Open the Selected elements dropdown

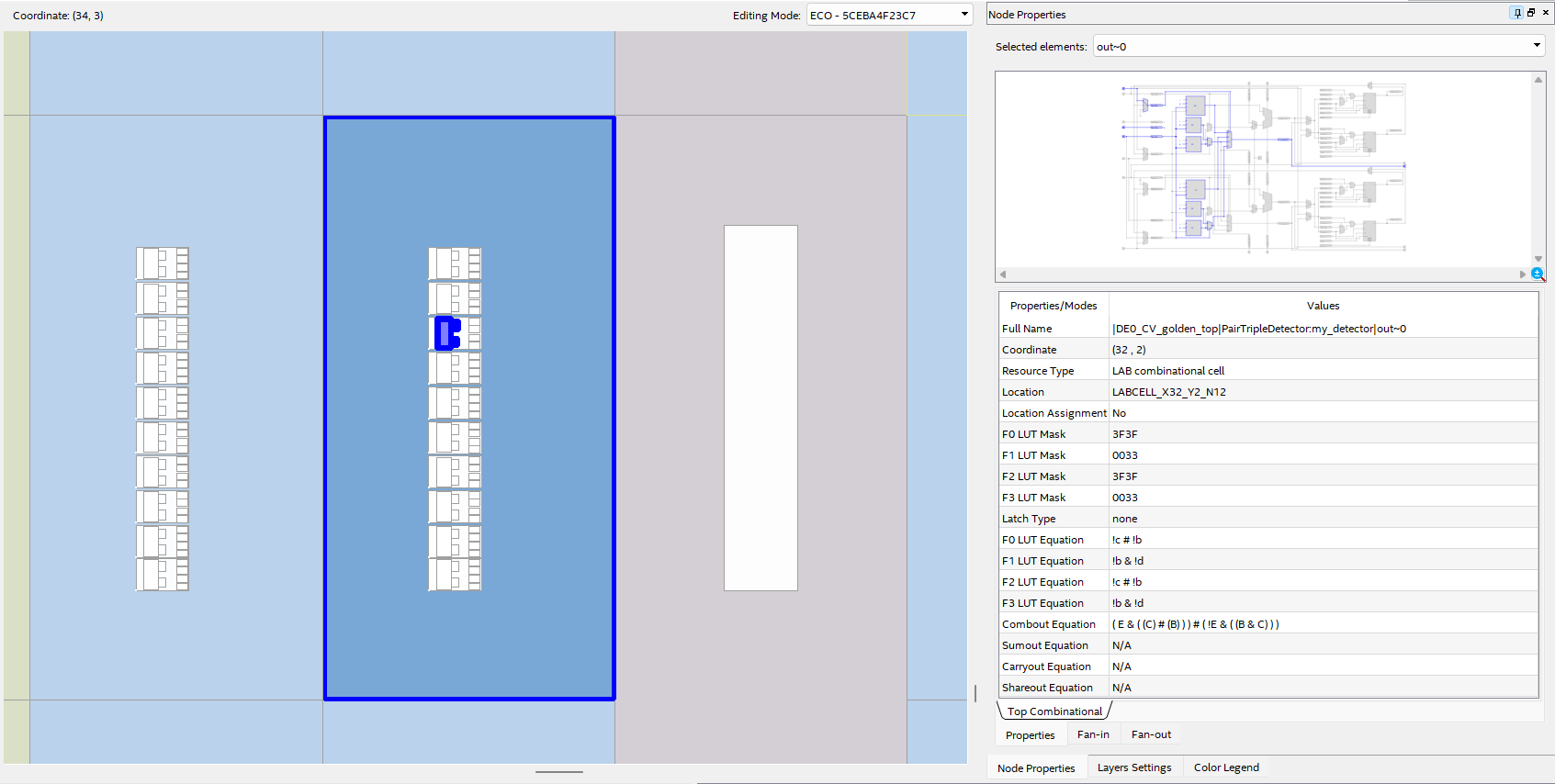(1318, 46)
